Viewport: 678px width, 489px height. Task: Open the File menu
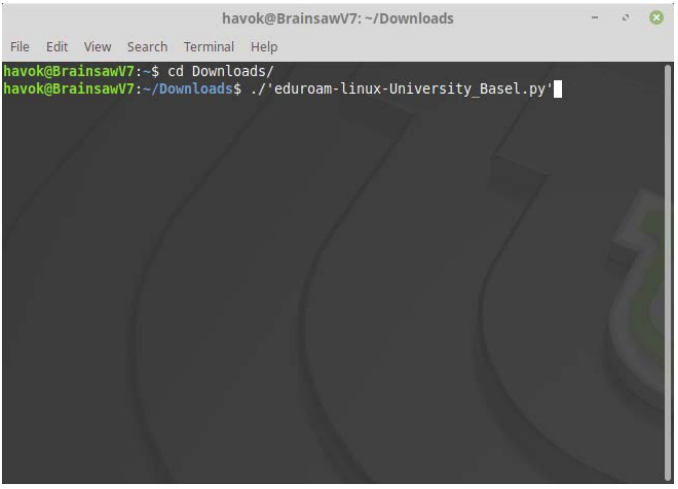pyautogui.click(x=20, y=47)
